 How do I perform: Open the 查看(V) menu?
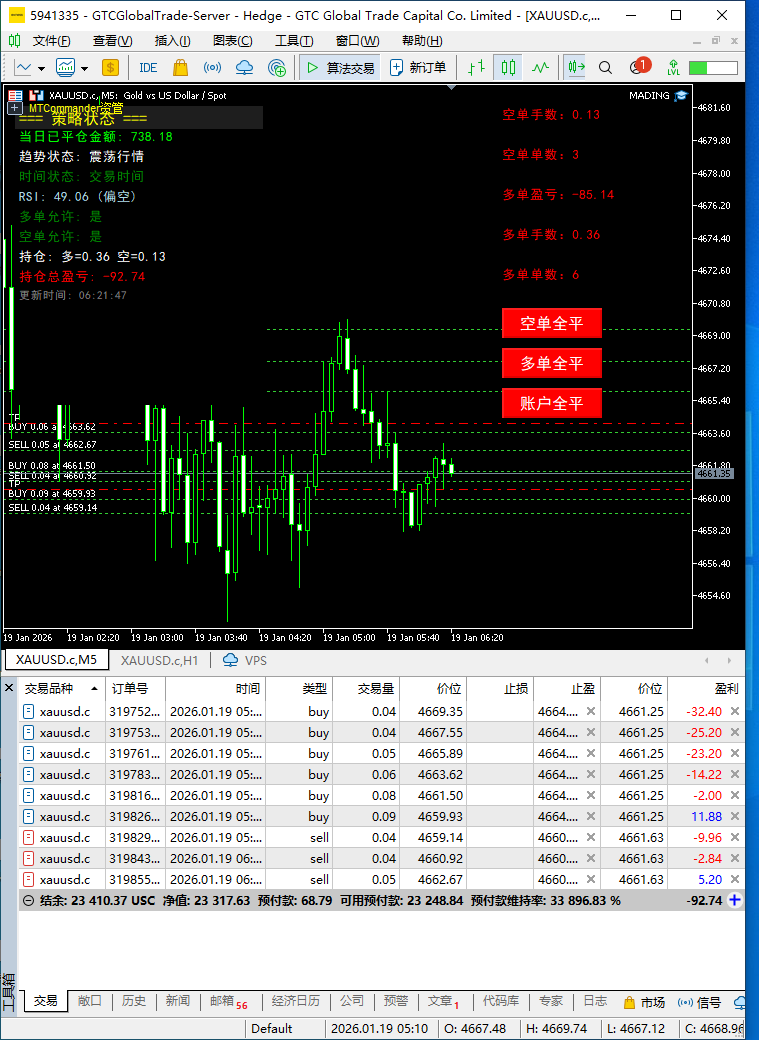[x=112, y=41]
